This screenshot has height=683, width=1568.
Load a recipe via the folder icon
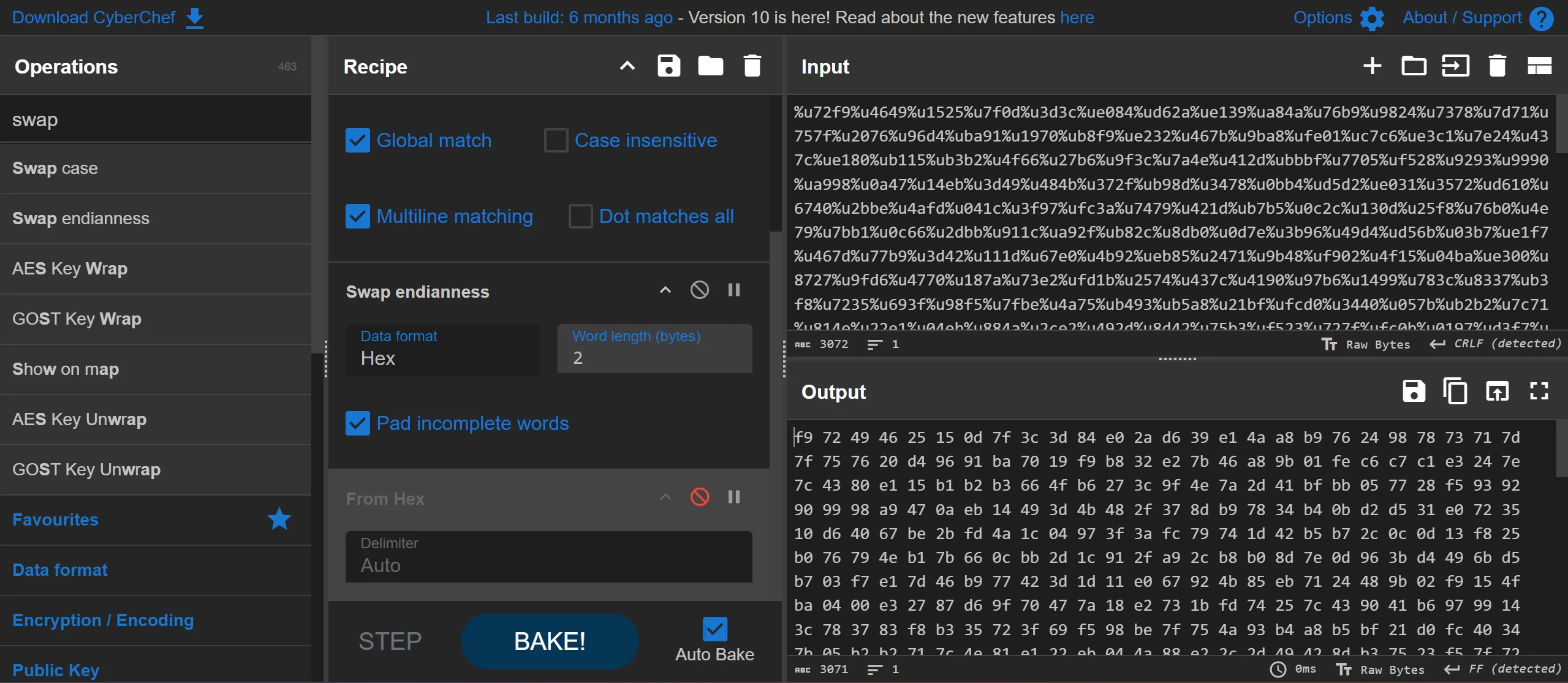click(x=710, y=66)
